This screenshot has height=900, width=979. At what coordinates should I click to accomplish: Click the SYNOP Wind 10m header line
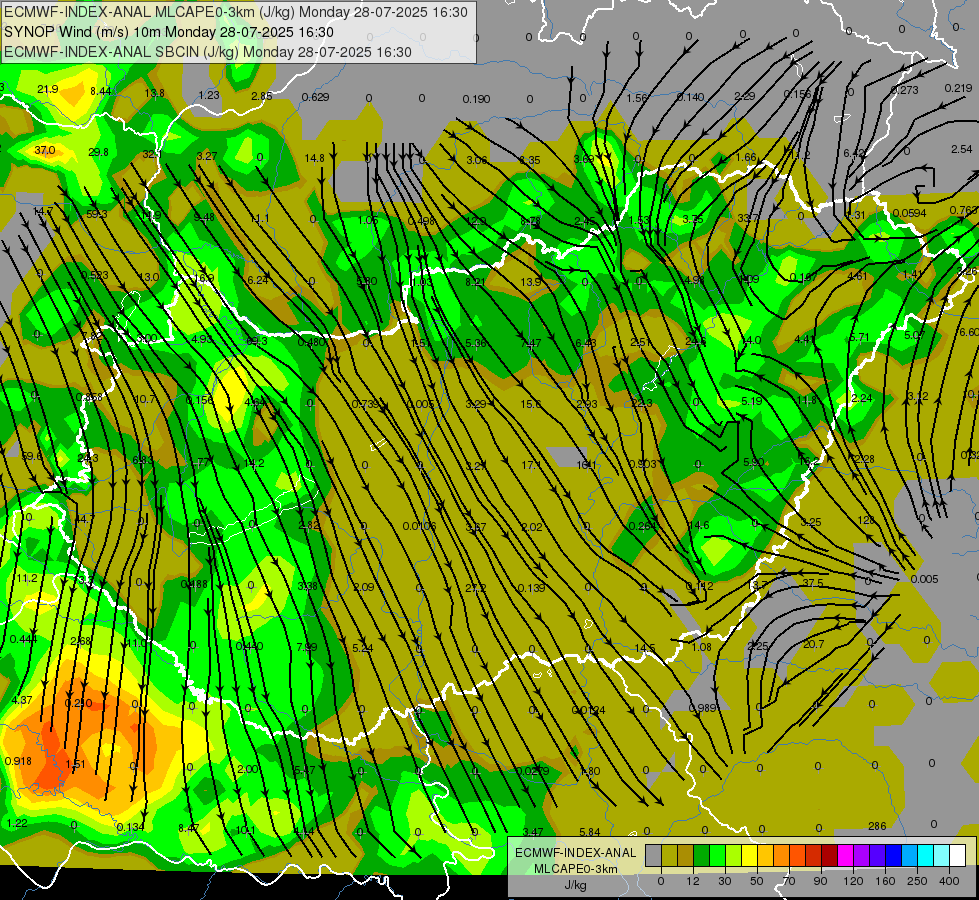[x=169, y=32]
